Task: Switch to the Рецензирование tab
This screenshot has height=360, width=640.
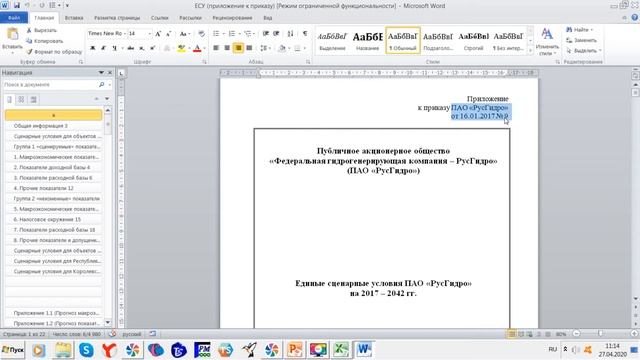Action: [232, 18]
